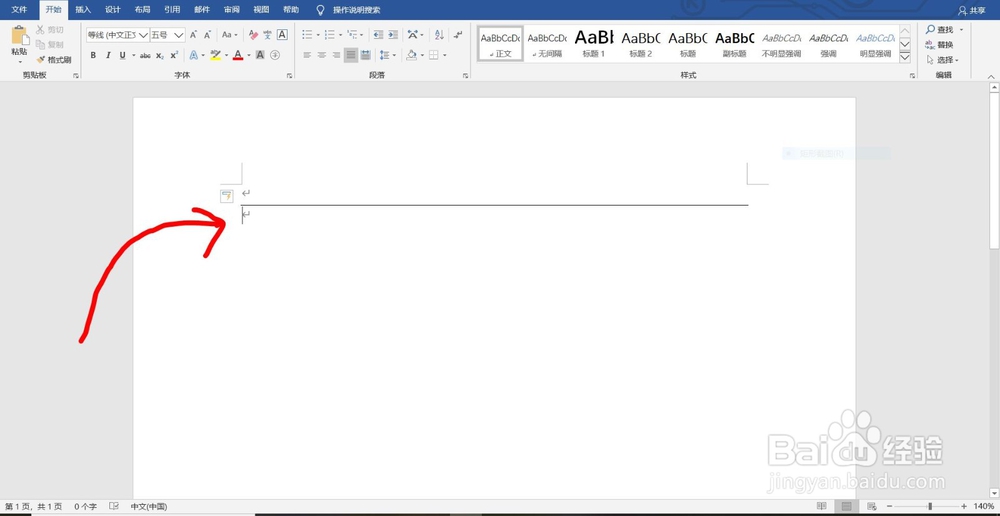Increase font size with grow font icon

point(193,34)
